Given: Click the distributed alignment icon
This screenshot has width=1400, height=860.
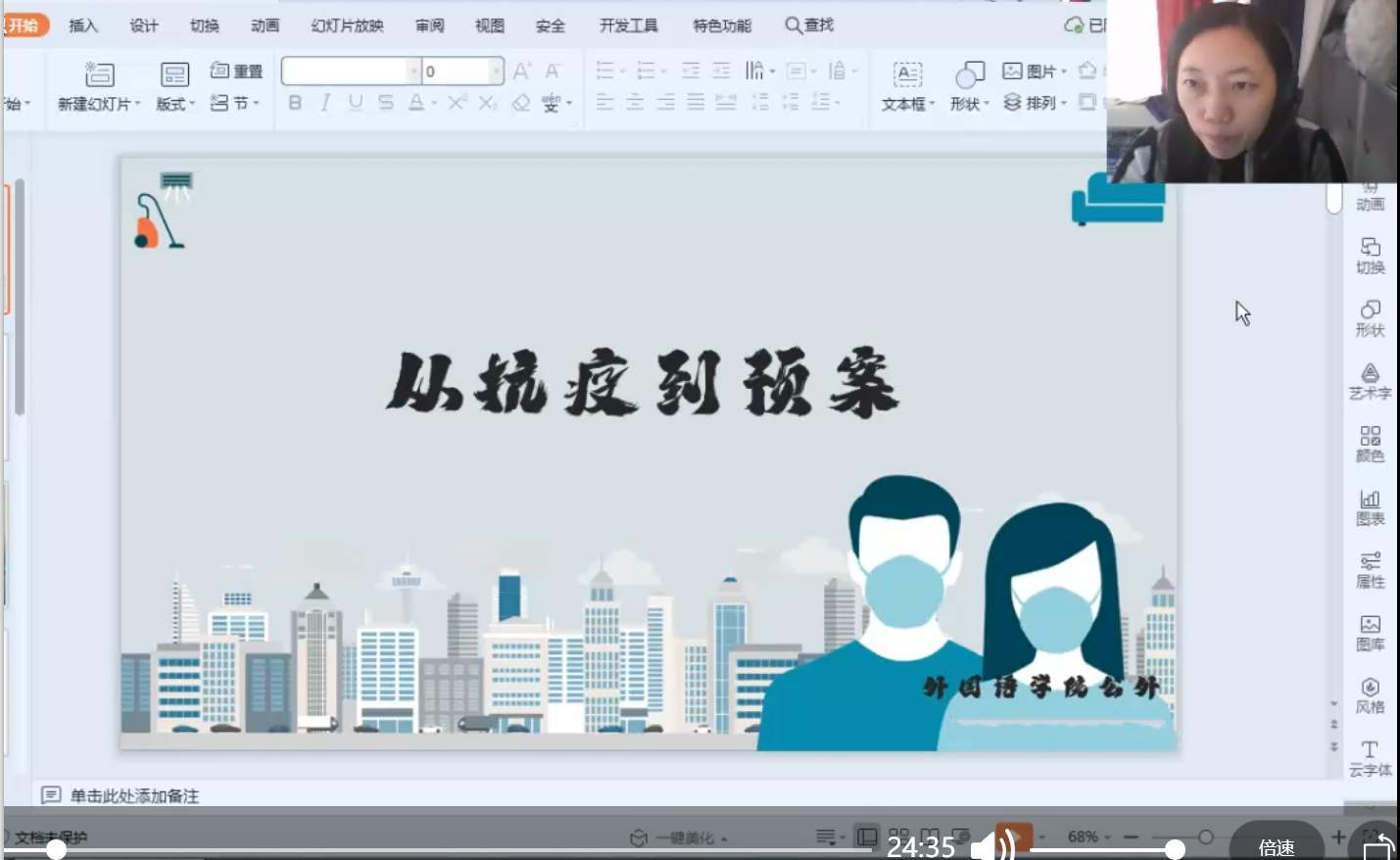Looking at the screenshot, I should pyautogui.click(x=726, y=102).
